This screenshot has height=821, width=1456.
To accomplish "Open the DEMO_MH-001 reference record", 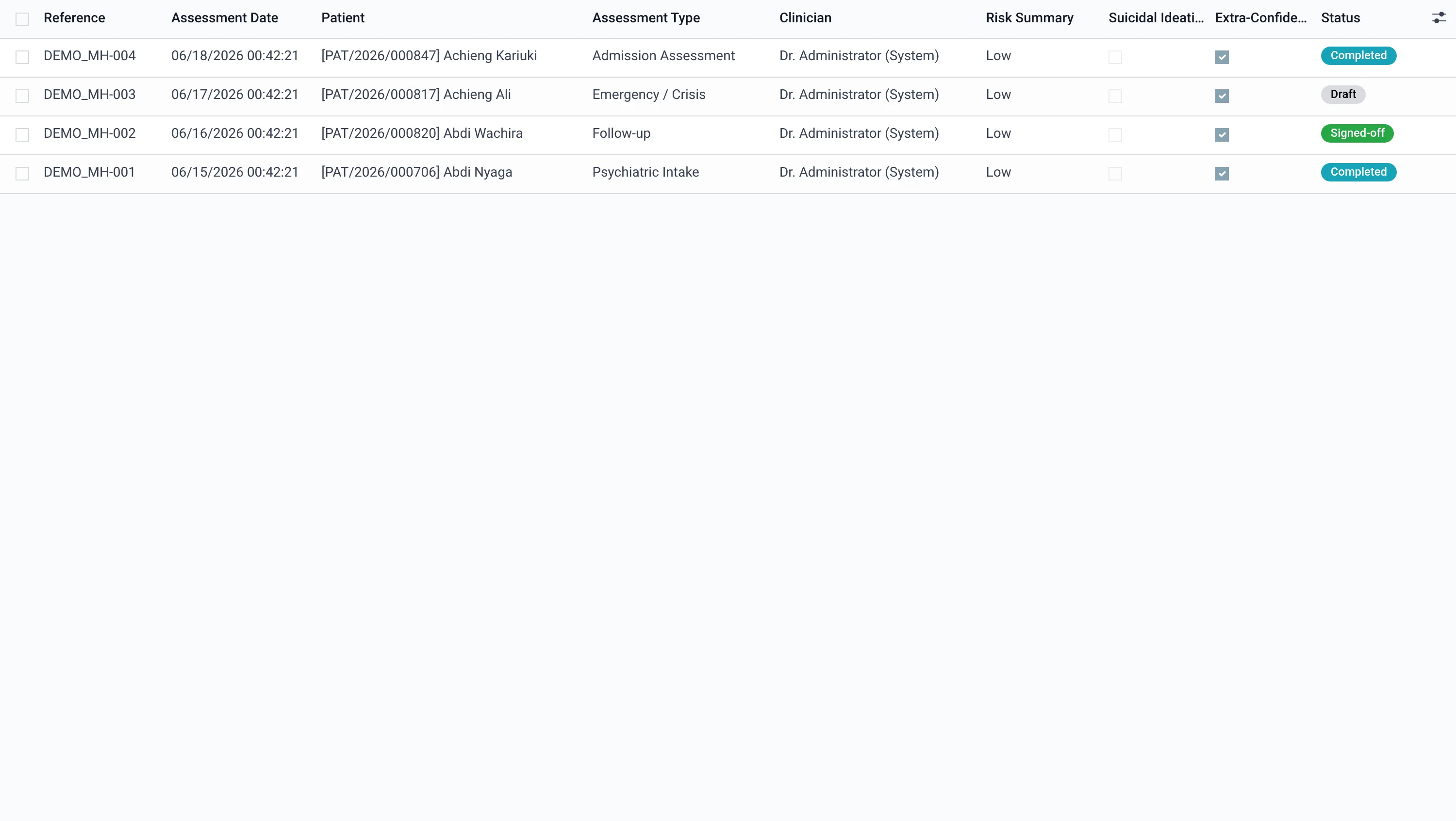I will click(x=89, y=172).
